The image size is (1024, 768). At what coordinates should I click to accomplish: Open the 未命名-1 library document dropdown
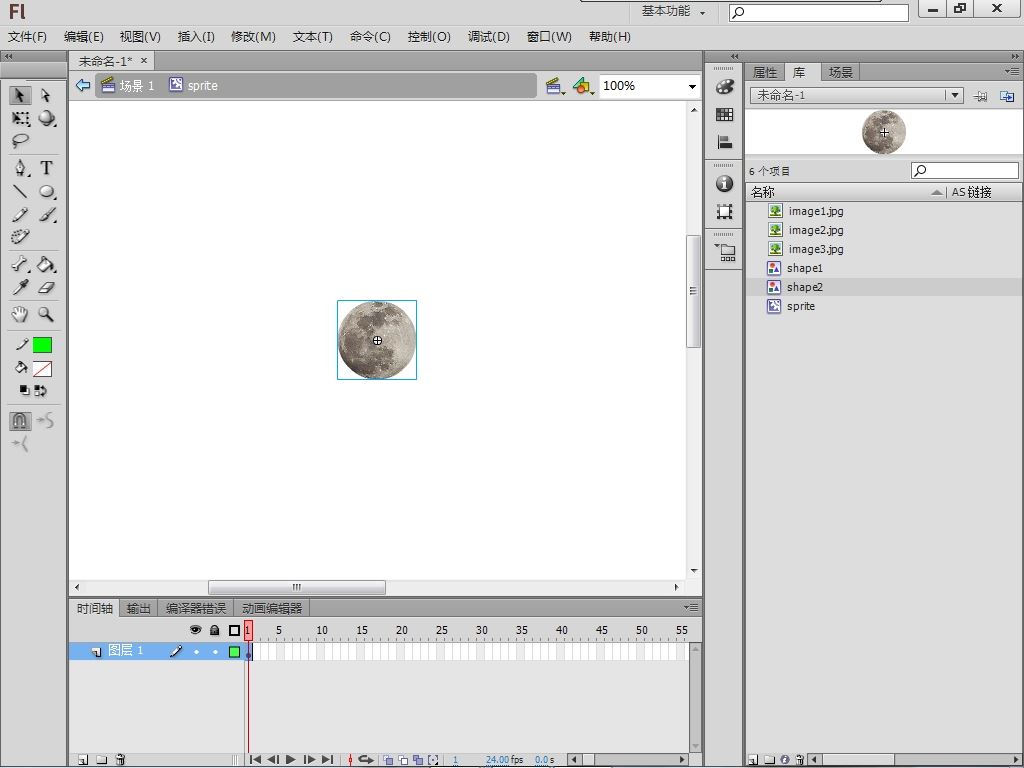pyautogui.click(x=955, y=95)
